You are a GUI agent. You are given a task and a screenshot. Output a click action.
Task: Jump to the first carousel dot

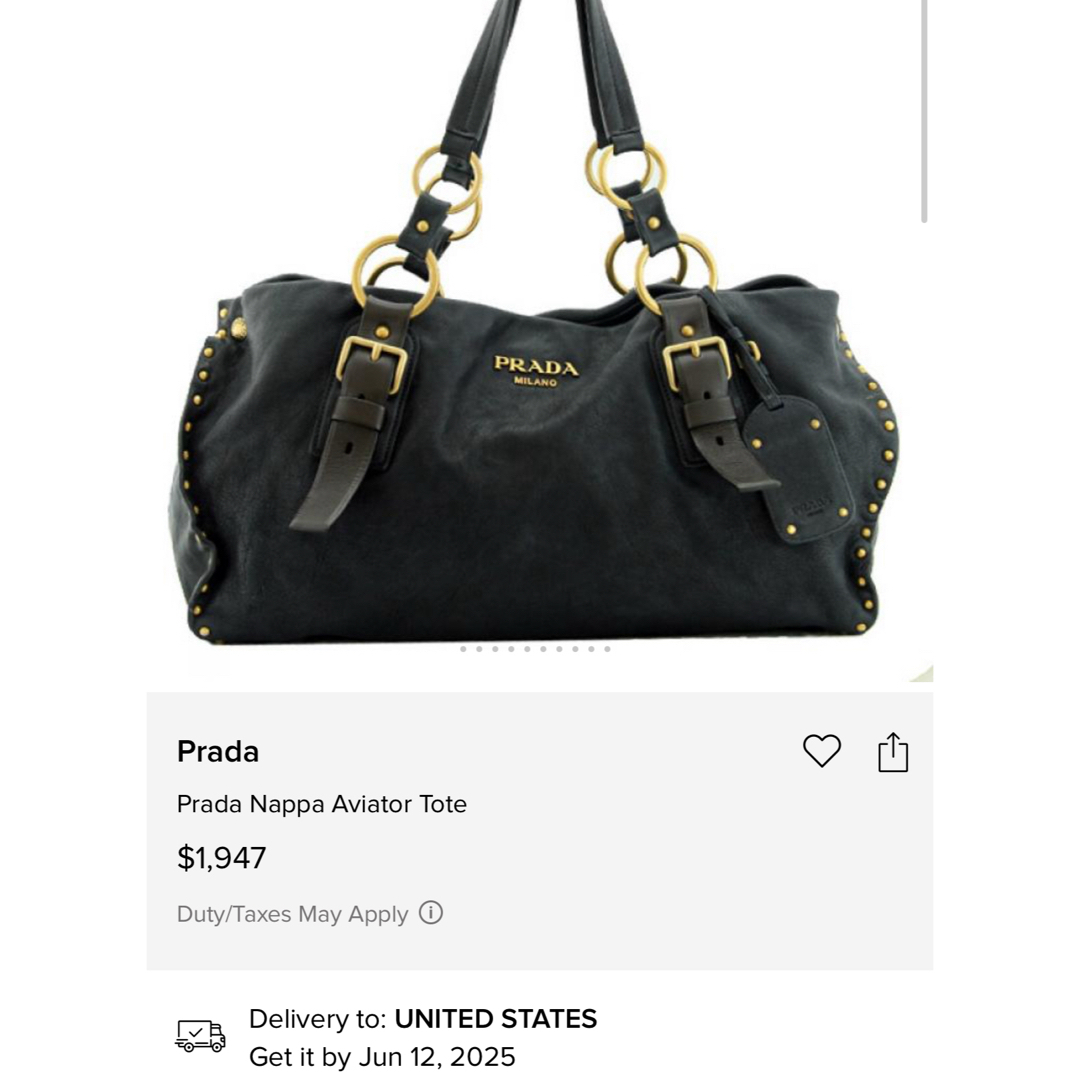[463, 649]
